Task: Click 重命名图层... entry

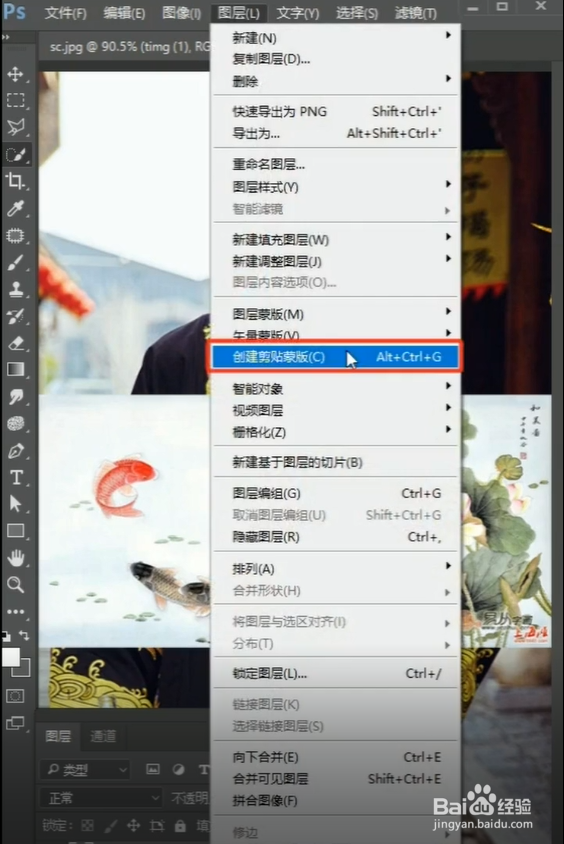Action: (x=335, y=164)
